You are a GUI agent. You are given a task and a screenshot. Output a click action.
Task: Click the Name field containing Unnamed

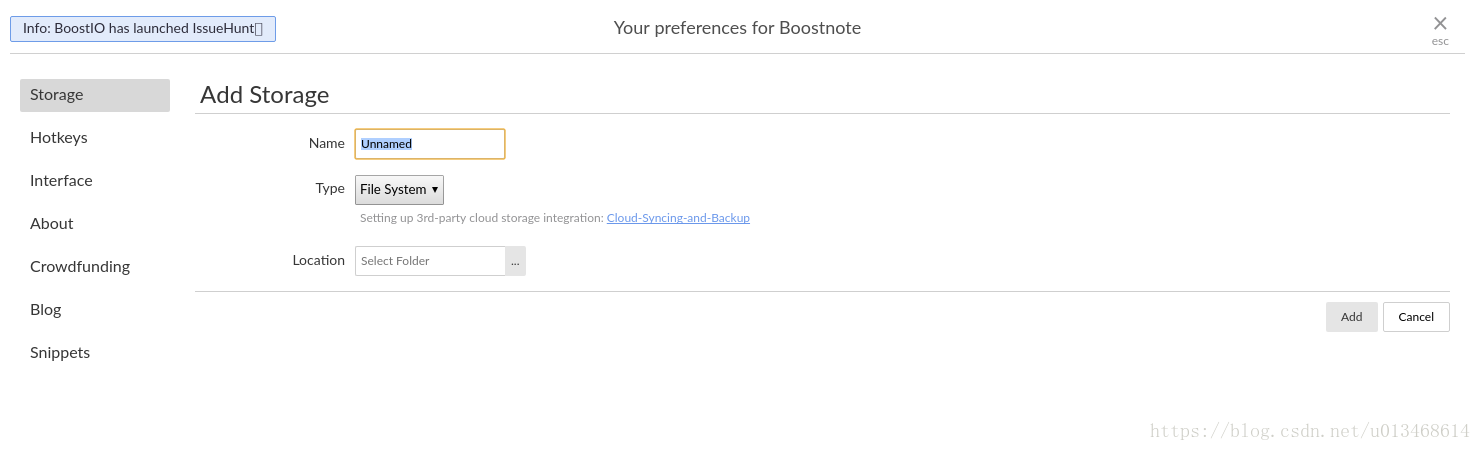[430, 144]
